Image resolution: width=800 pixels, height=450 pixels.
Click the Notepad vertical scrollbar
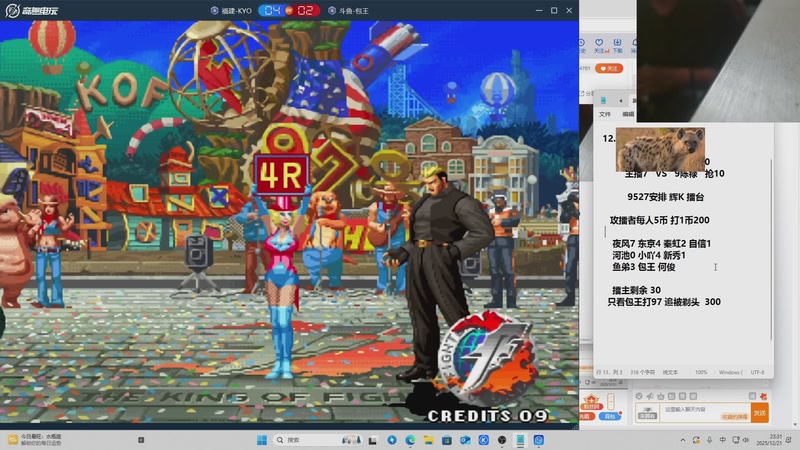point(771,250)
